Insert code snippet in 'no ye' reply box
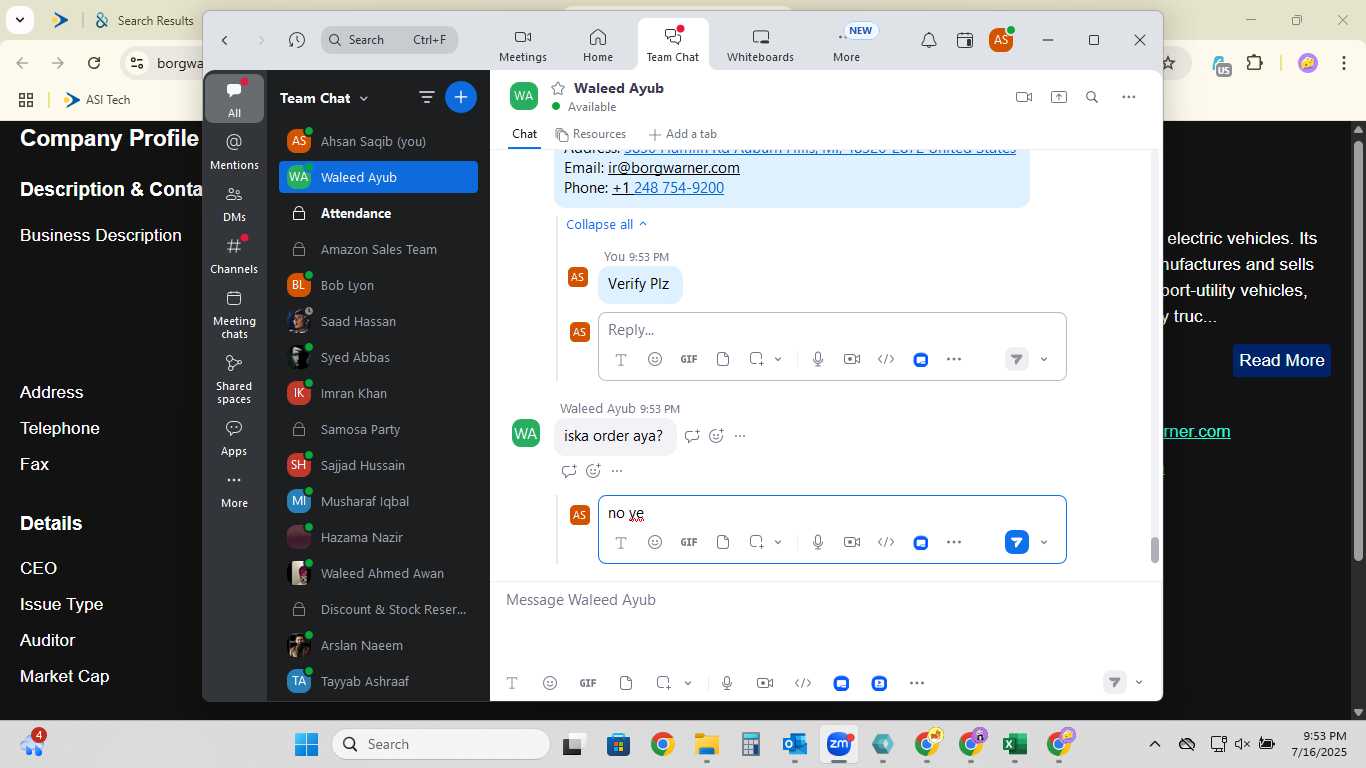 [x=886, y=542]
